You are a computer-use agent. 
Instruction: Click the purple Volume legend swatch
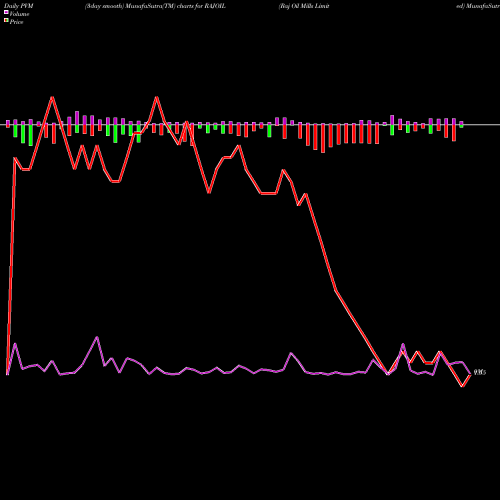(6, 12)
